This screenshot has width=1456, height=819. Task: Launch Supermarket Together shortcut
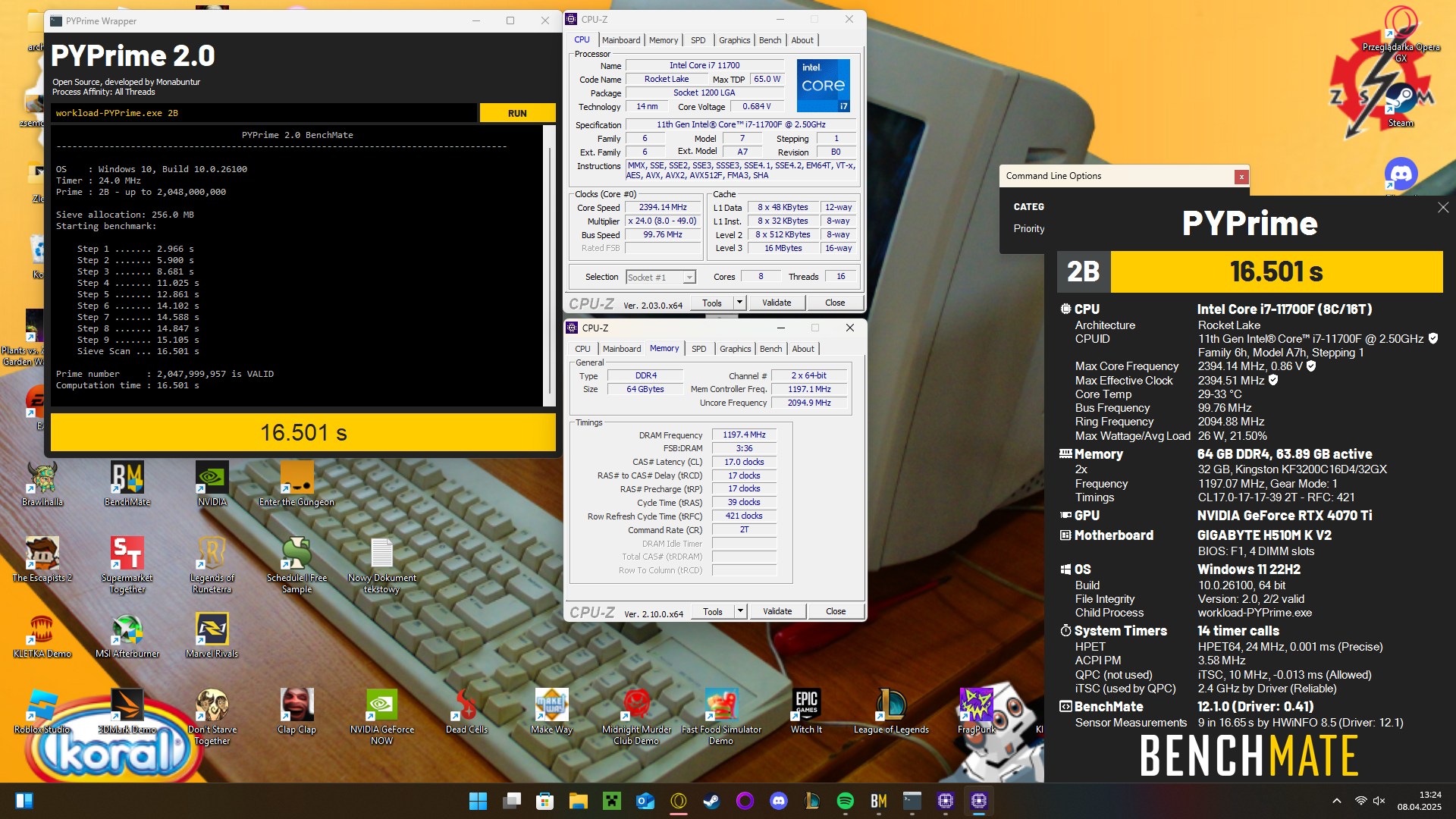(x=127, y=565)
